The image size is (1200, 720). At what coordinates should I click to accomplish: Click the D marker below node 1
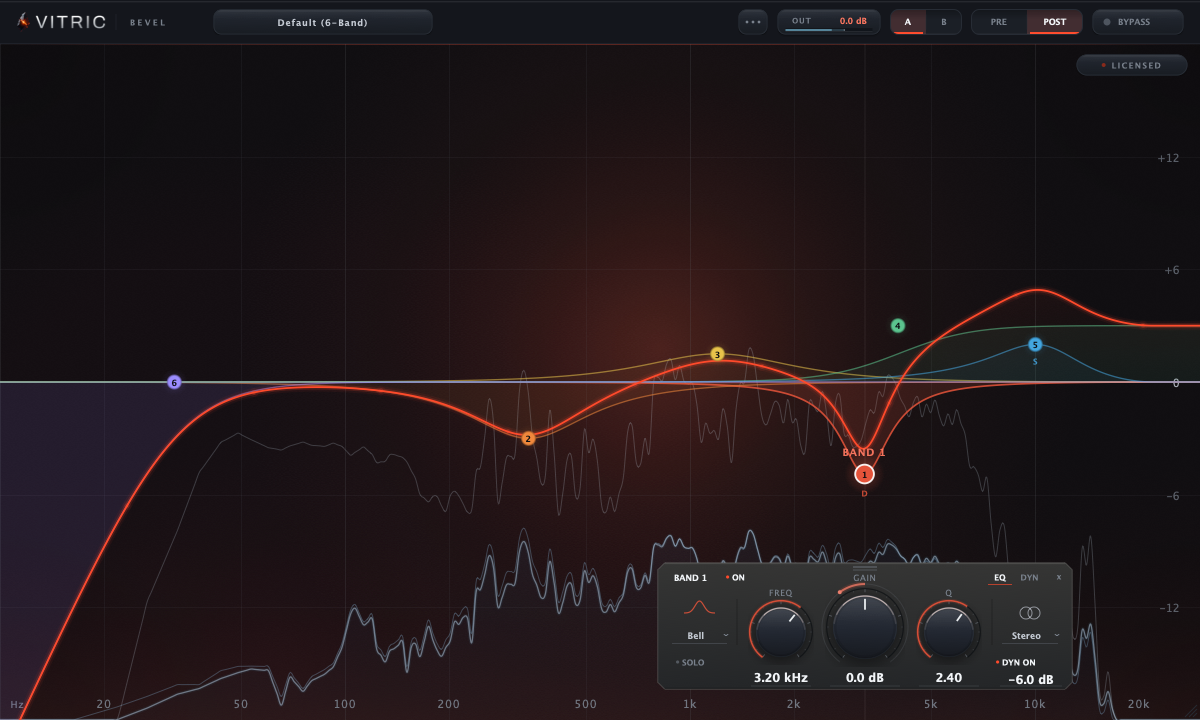pos(865,493)
